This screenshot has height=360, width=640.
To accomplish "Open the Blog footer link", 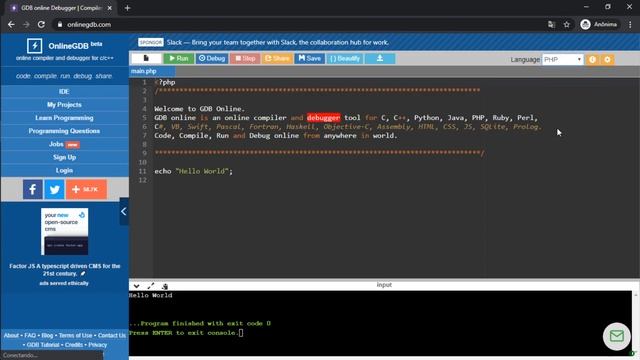I will click(x=47, y=336).
